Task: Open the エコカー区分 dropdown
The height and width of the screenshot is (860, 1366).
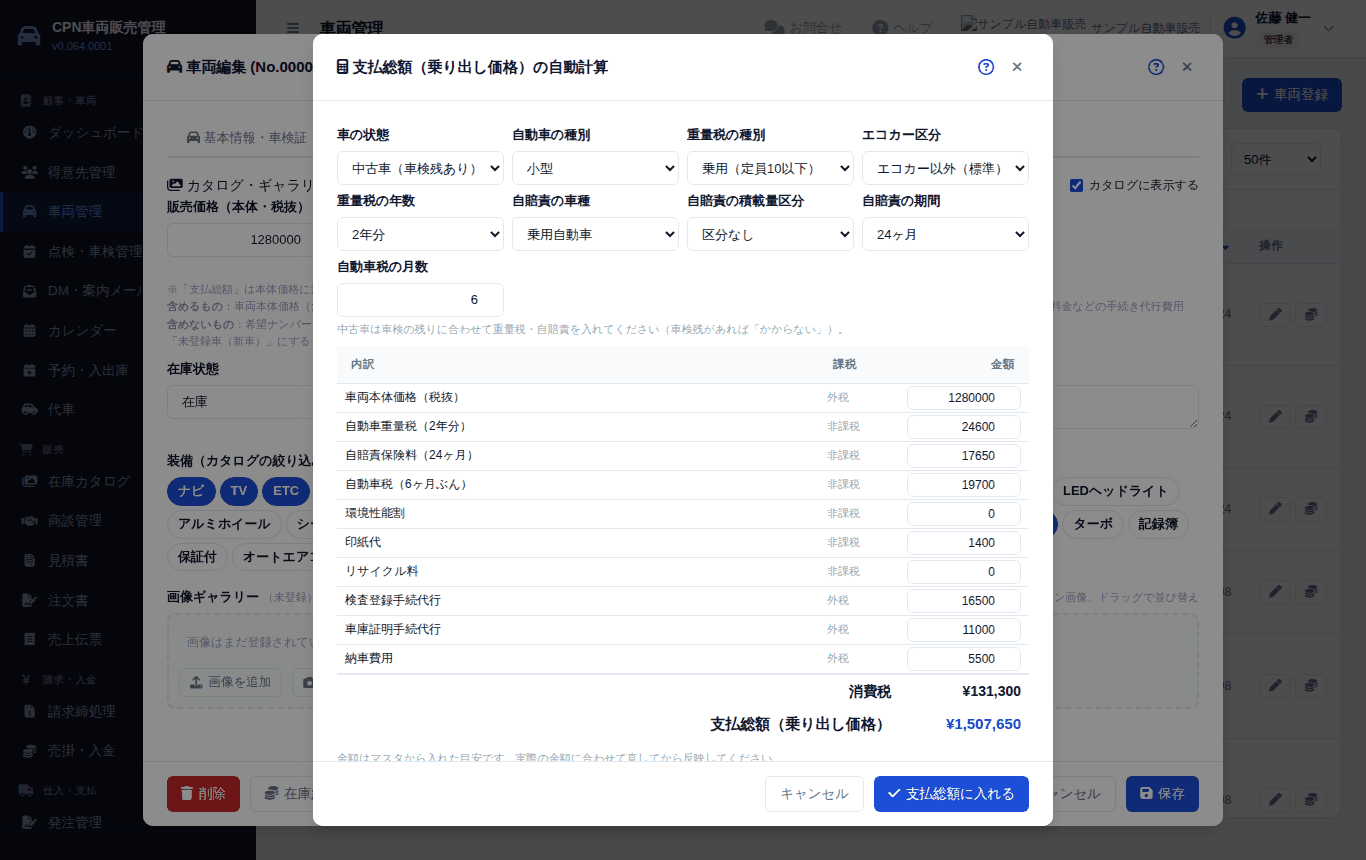Action: click(x=945, y=168)
